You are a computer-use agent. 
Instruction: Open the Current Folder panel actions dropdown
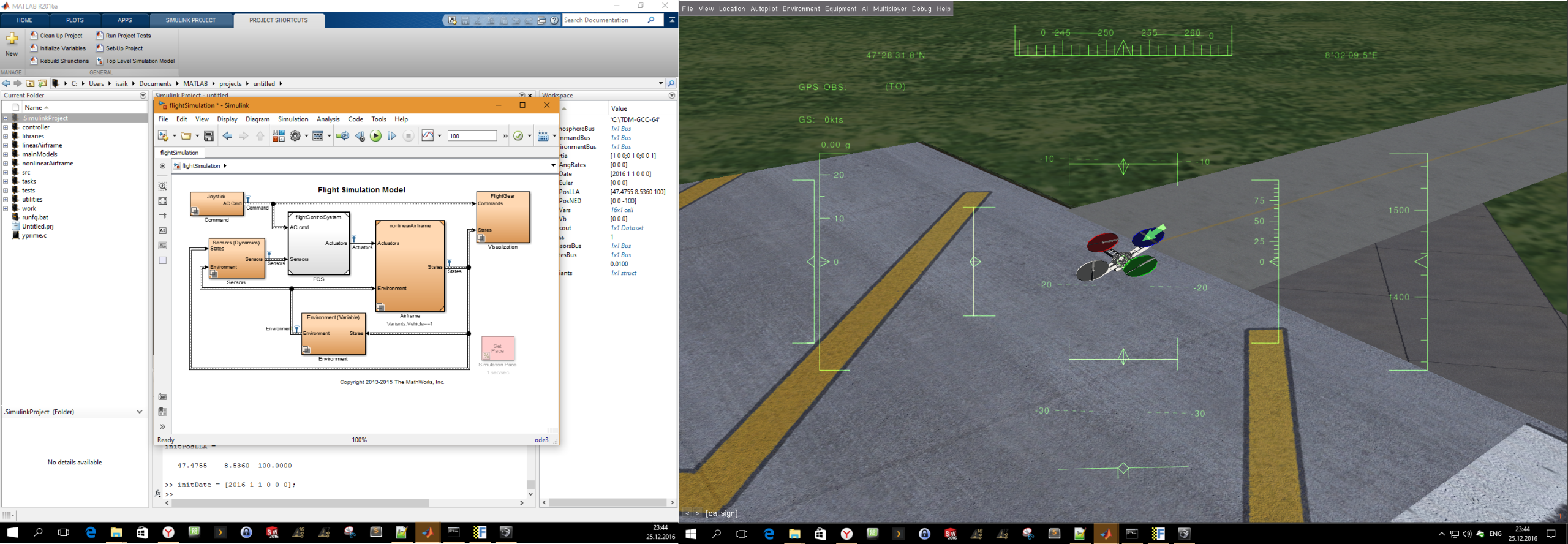click(143, 96)
